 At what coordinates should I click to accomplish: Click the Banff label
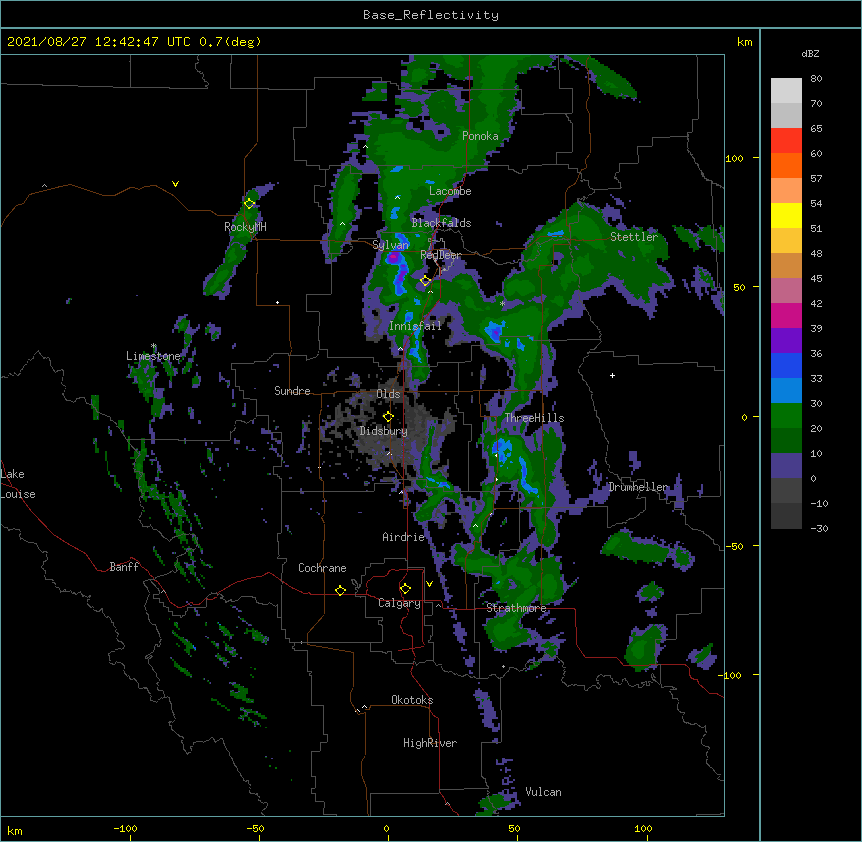(124, 567)
